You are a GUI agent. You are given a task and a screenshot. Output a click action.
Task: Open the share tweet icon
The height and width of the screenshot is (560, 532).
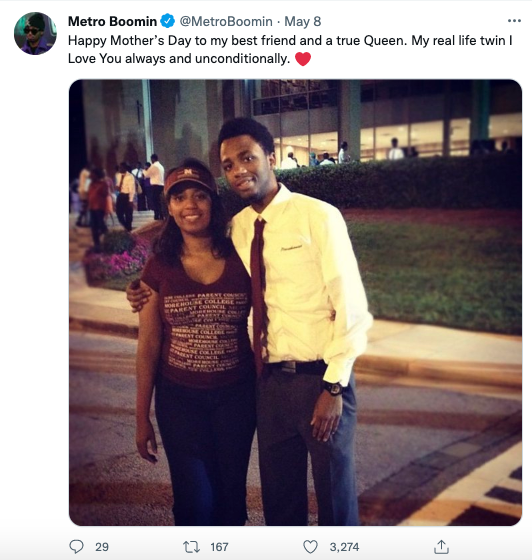point(442,547)
